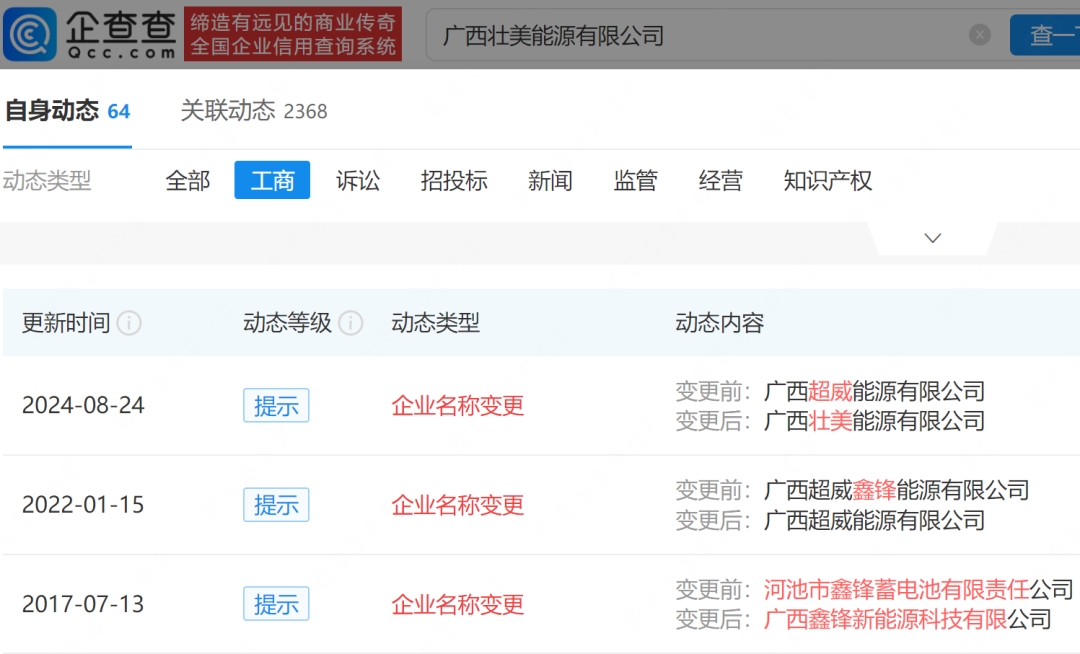Click the Qcc.com logo icon
The image size is (1080, 654).
click(31, 35)
